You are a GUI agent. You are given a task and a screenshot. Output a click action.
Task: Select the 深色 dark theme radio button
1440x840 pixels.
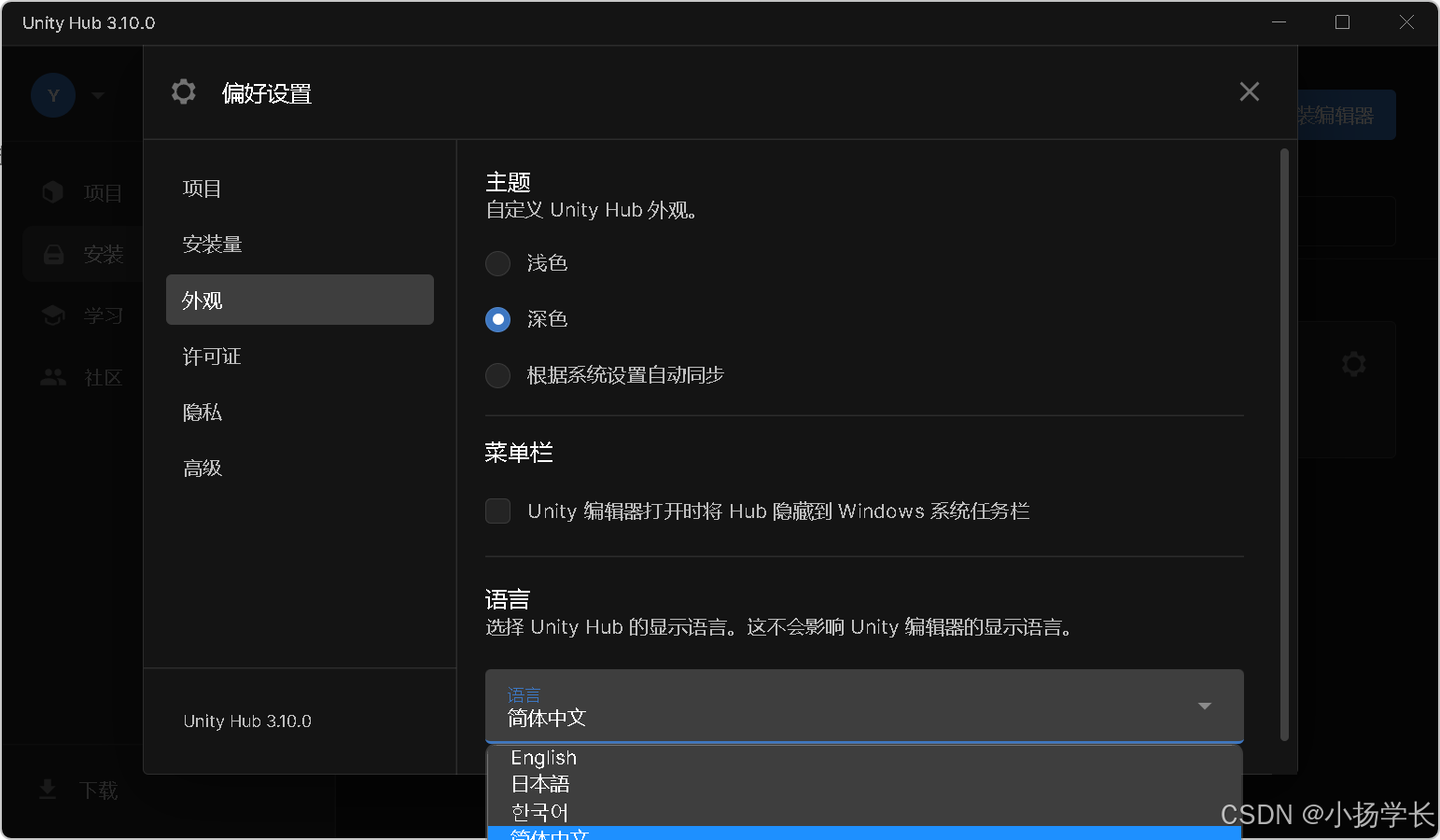click(x=498, y=319)
